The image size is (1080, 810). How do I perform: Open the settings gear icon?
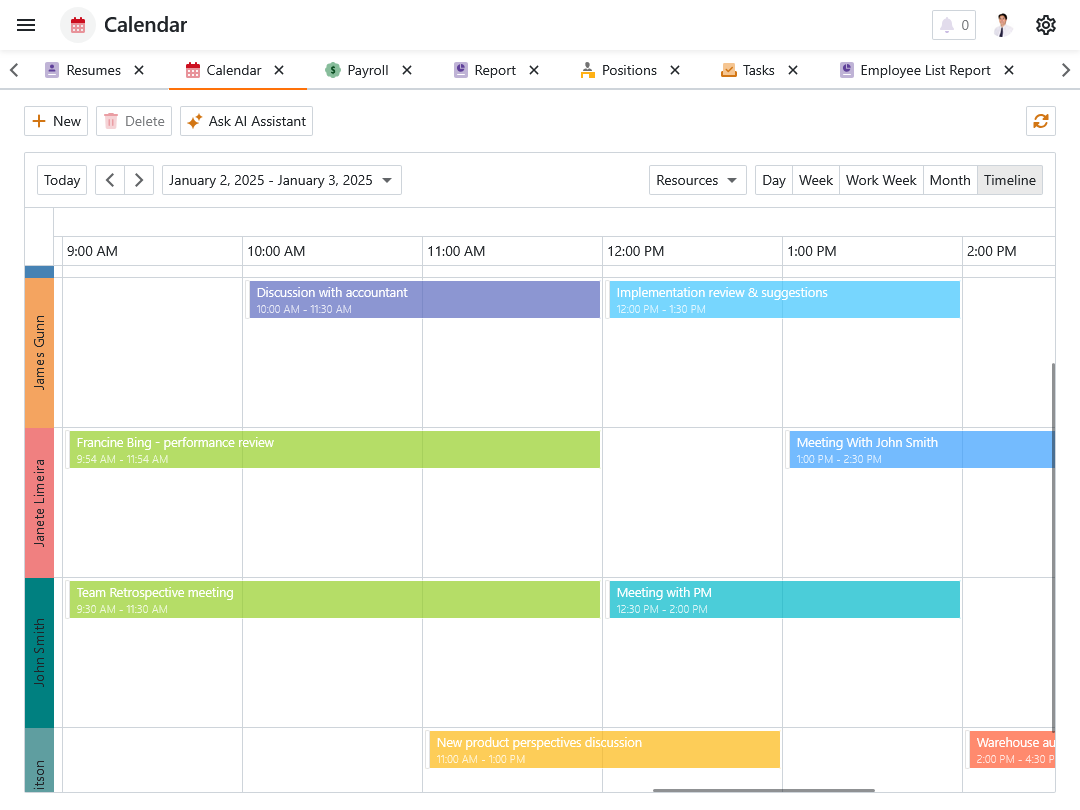(1045, 25)
